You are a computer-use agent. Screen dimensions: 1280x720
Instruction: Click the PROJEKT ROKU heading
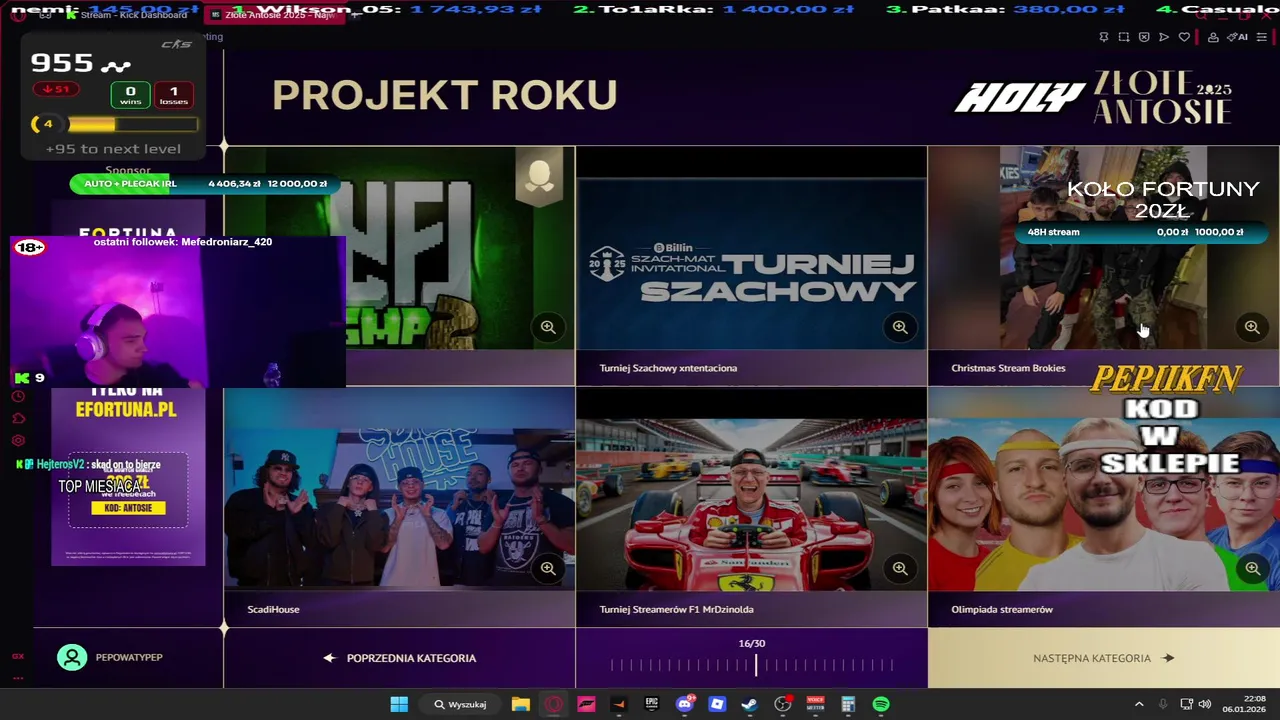[444, 95]
